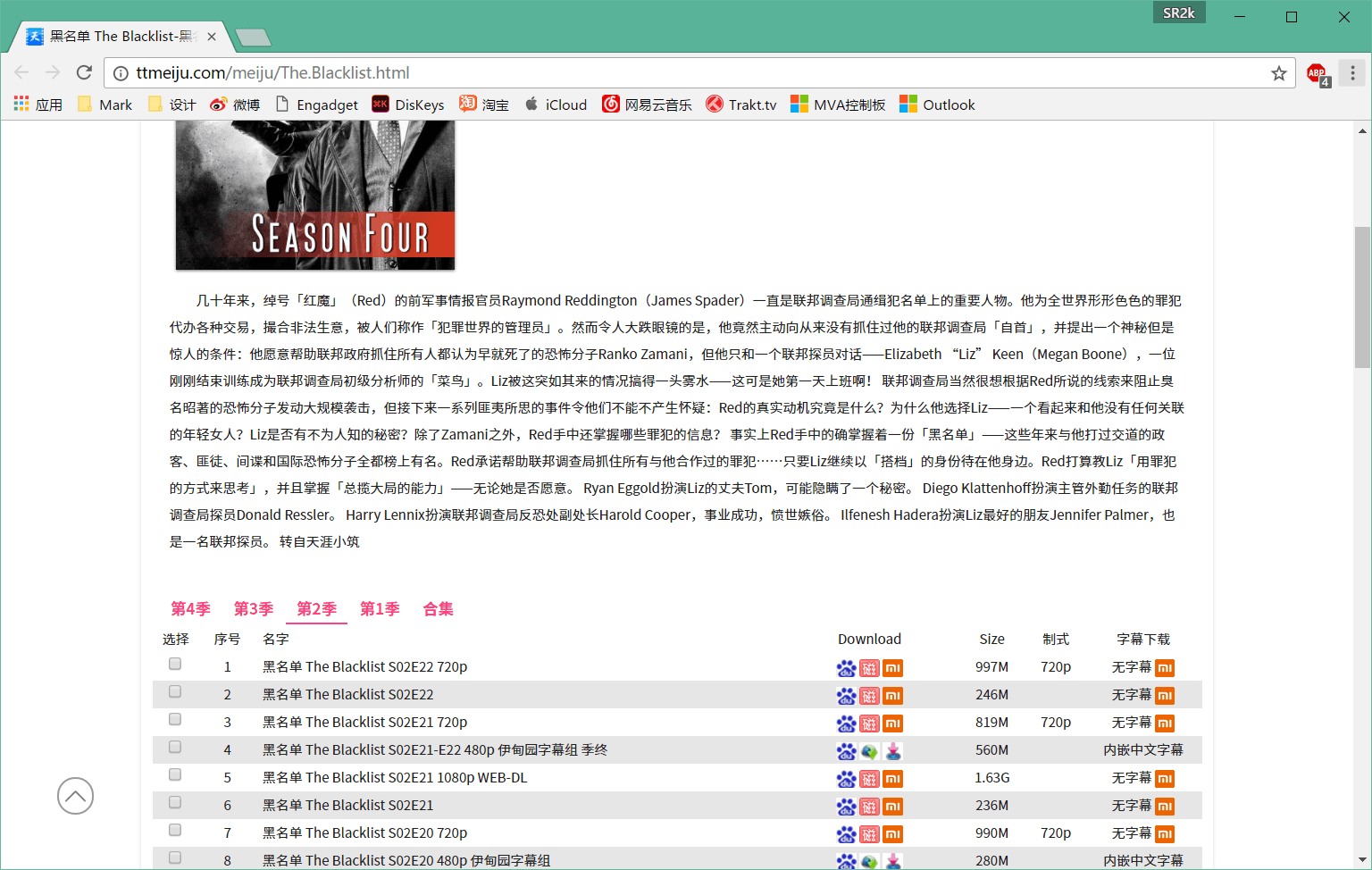Screen dimensions: 1372x870
Task: Open Baidu Pan icon for S02E21-E22 480p
Action: 846,751
